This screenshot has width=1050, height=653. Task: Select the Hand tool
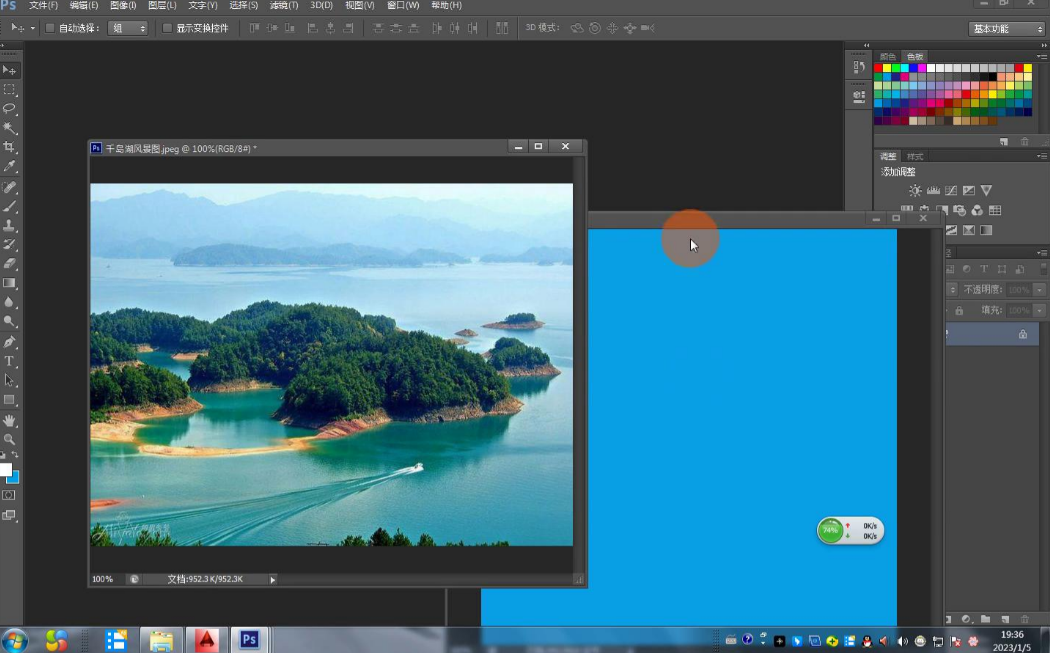9,421
